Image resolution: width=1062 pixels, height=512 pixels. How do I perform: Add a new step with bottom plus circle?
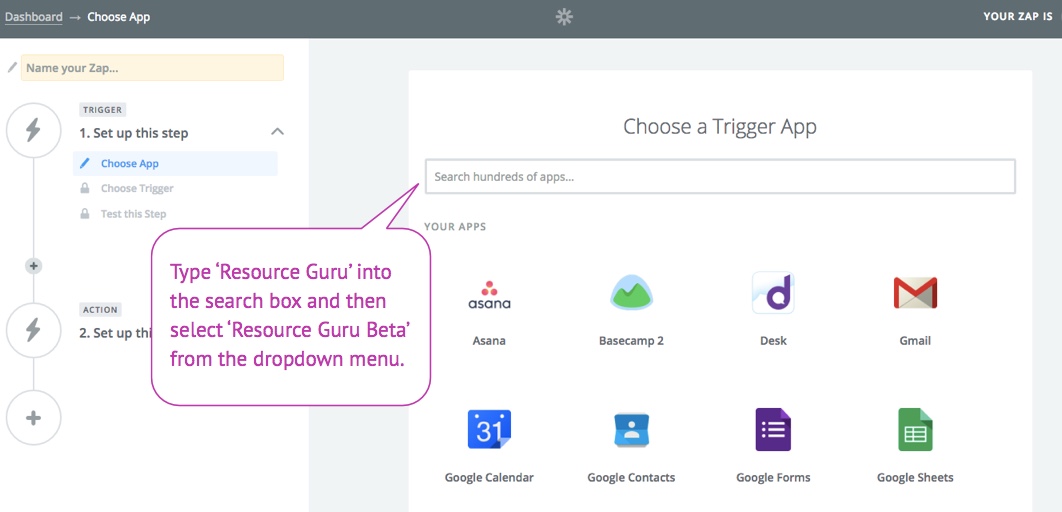point(33,418)
